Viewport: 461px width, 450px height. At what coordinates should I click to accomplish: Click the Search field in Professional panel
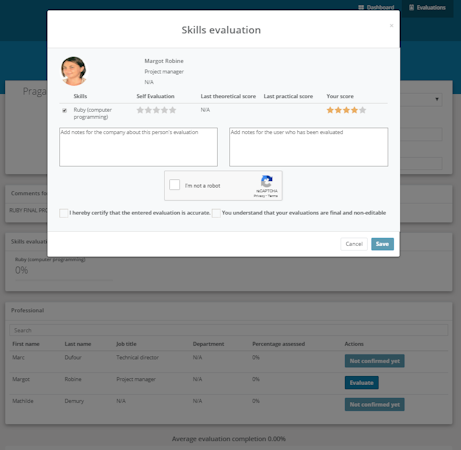click(x=229, y=330)
